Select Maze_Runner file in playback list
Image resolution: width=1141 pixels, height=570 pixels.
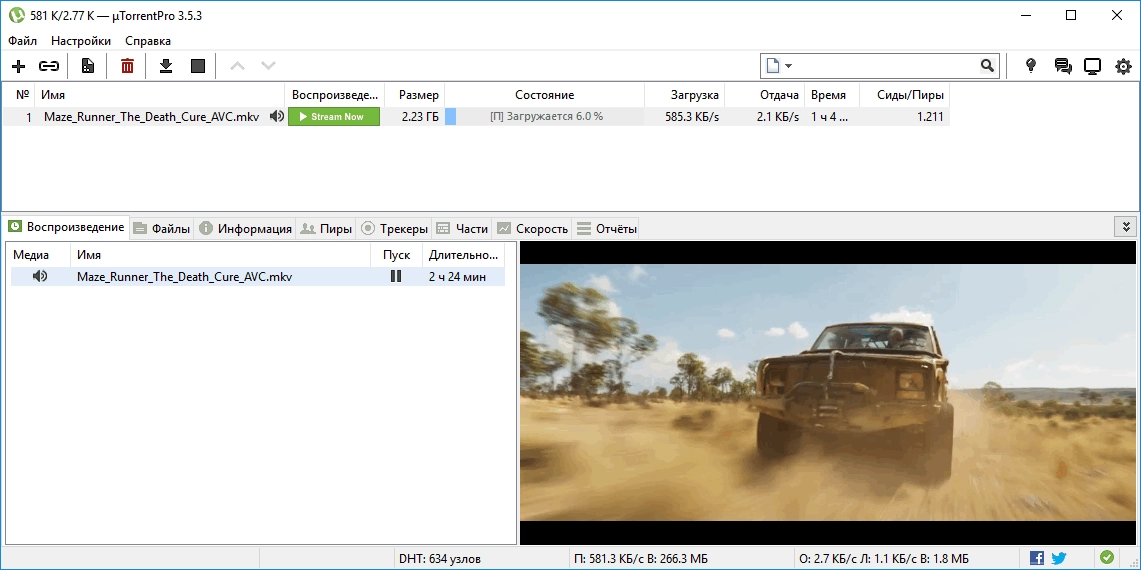point(258,277)
